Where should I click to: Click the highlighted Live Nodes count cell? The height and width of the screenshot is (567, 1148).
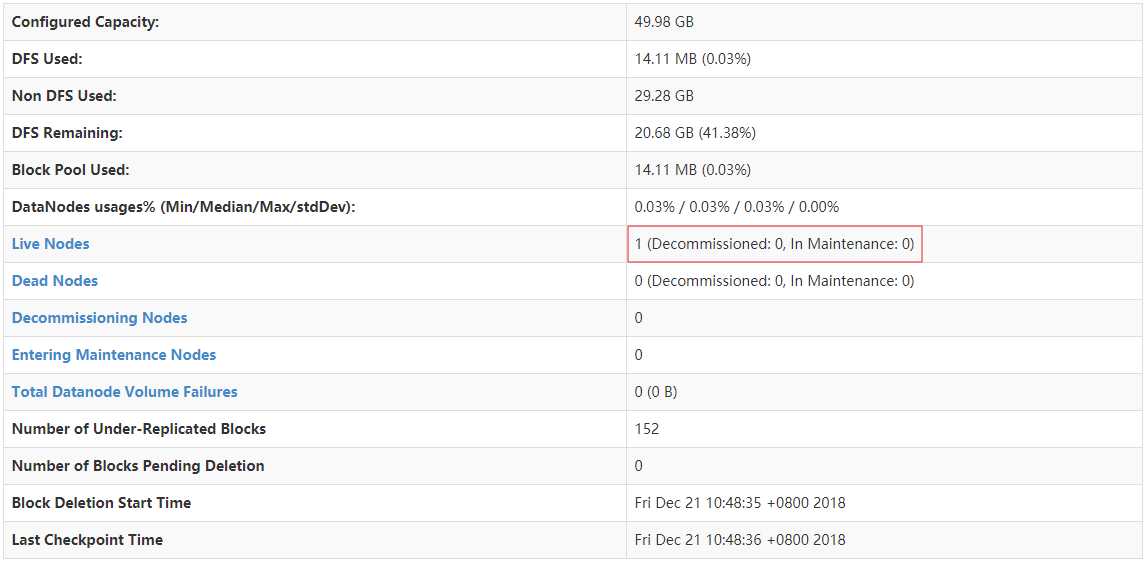[x=774, y=244]
